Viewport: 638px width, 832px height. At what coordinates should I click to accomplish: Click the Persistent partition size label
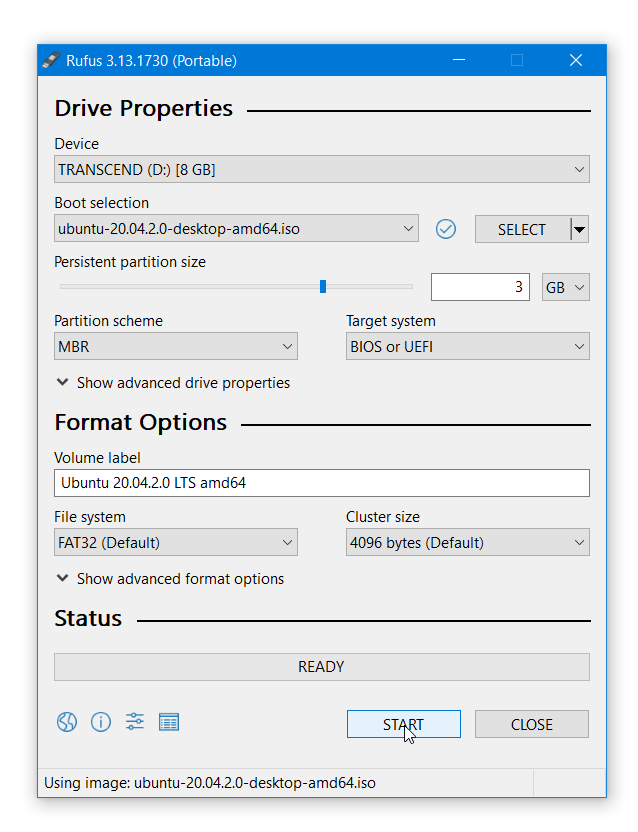[130, 262]
